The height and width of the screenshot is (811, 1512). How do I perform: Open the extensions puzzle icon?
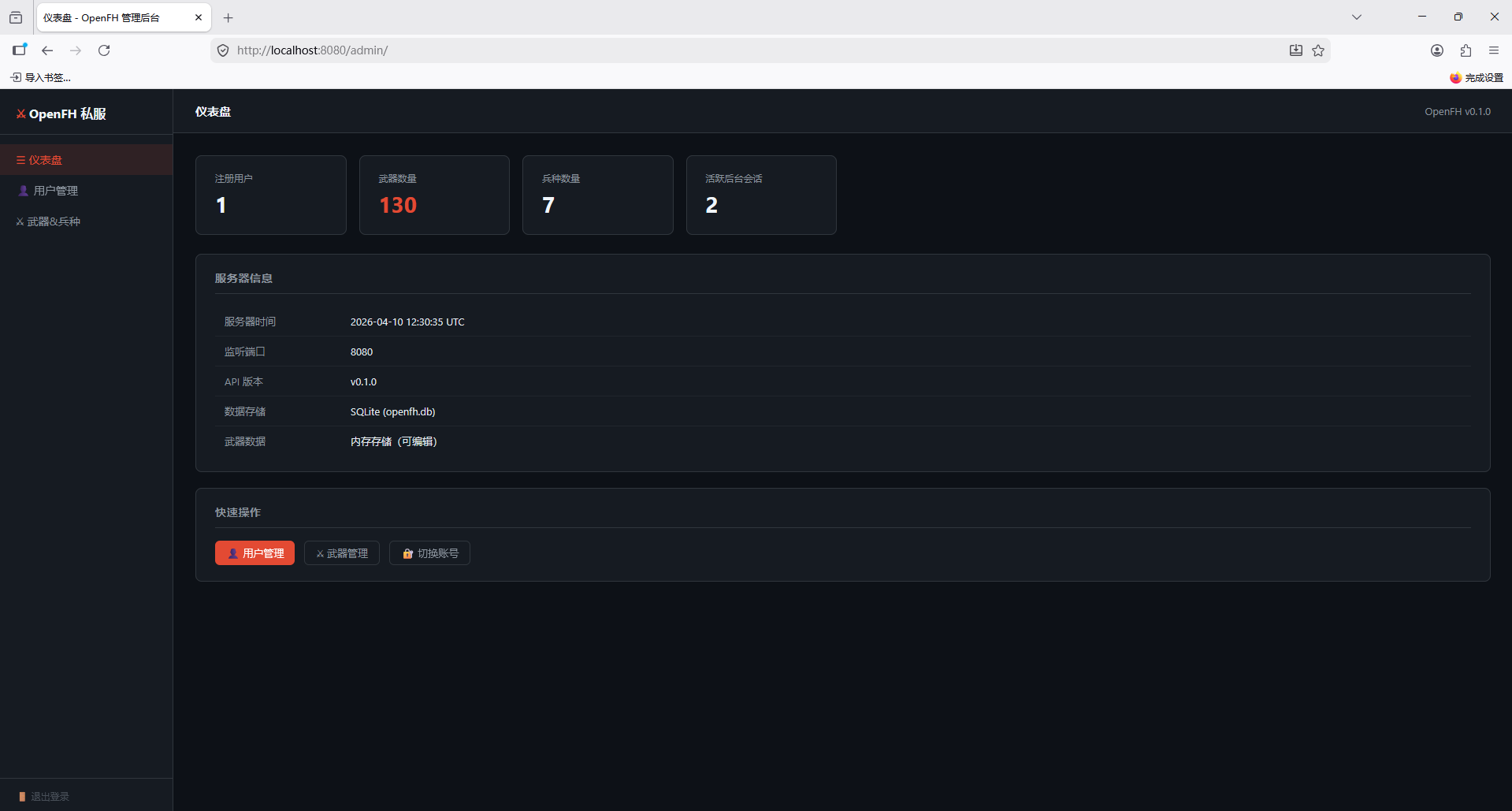pyautogui.click(x=1466, y=50)
